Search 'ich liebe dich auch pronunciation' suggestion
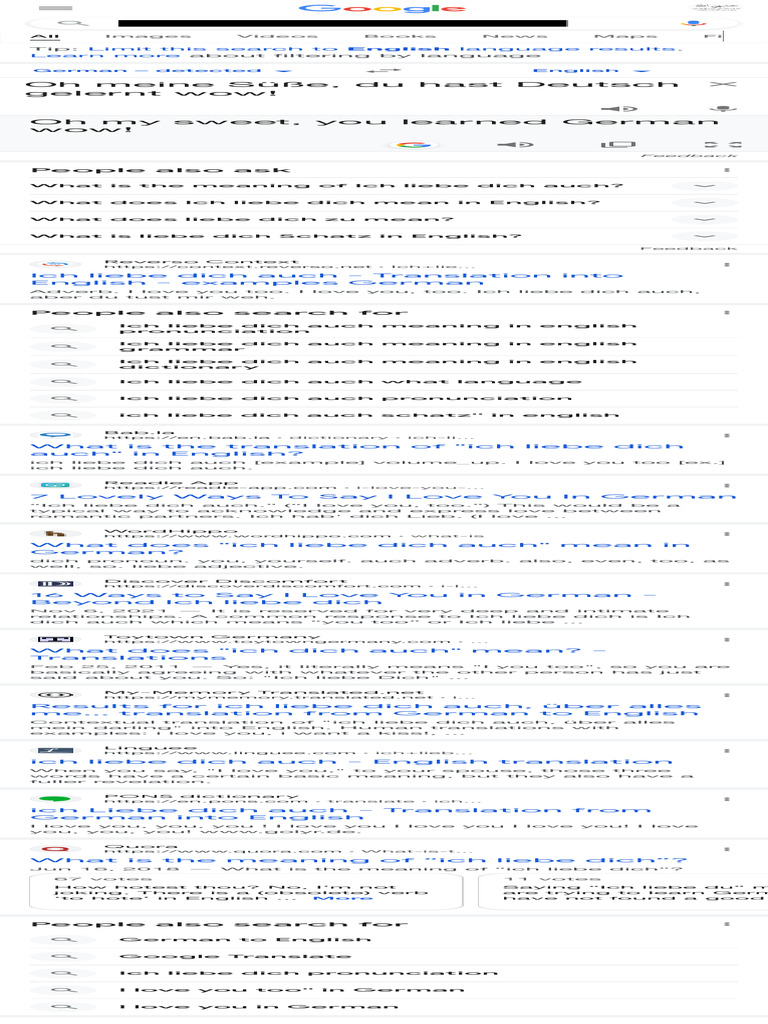768x1024 pixels. (345, 398)
